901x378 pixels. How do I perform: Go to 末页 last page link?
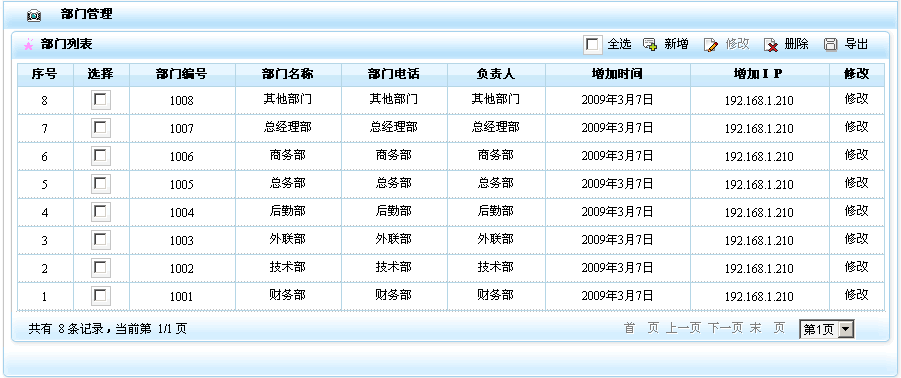(x=767, y=328)
